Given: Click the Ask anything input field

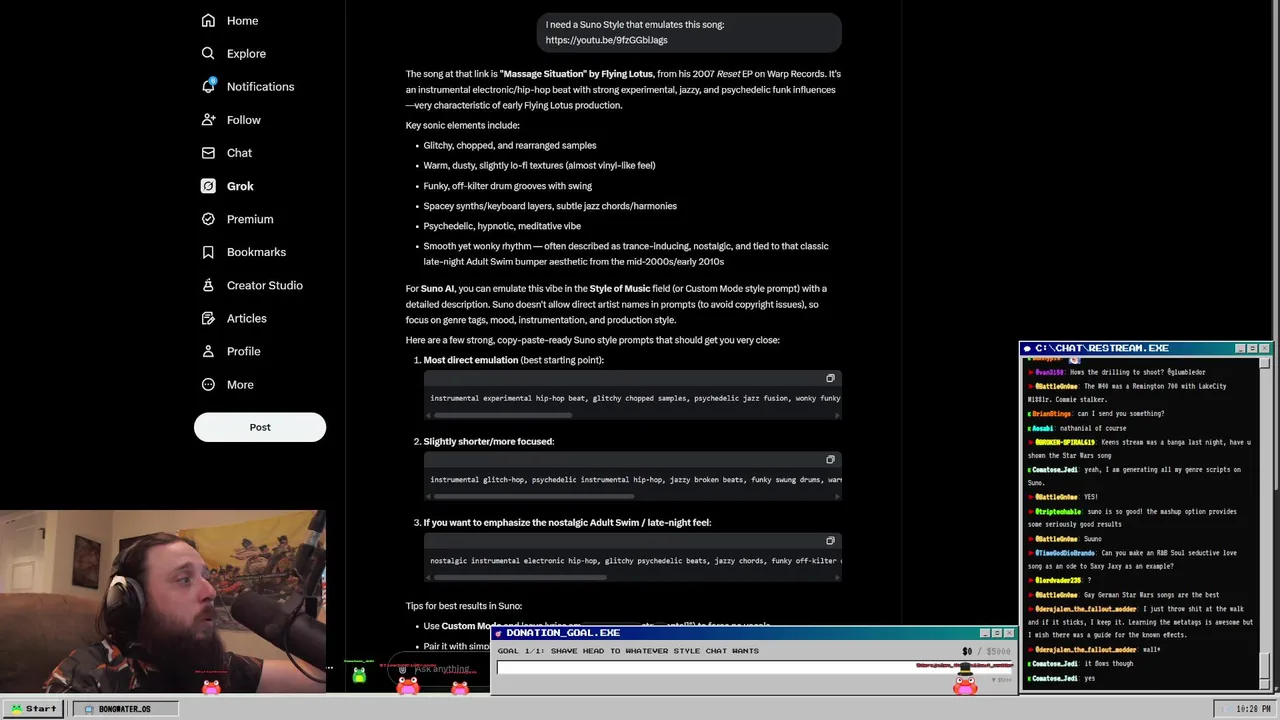Looking at the screenshot, I should 443,669.
